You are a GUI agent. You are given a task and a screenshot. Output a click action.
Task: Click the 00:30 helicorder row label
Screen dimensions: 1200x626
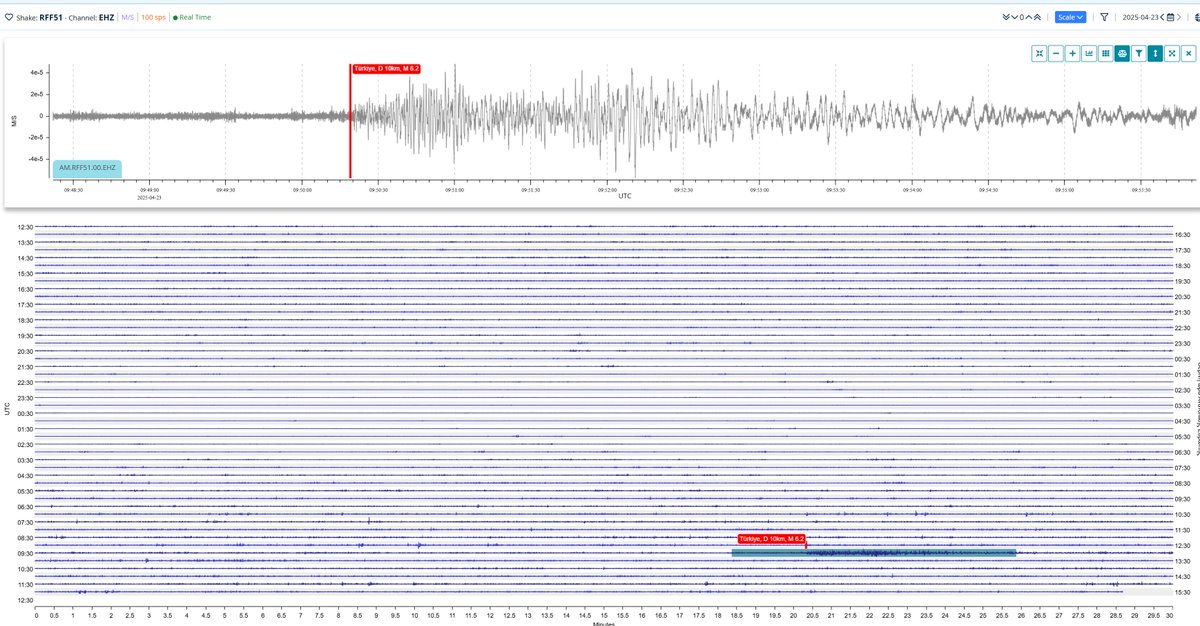(26, 413)
